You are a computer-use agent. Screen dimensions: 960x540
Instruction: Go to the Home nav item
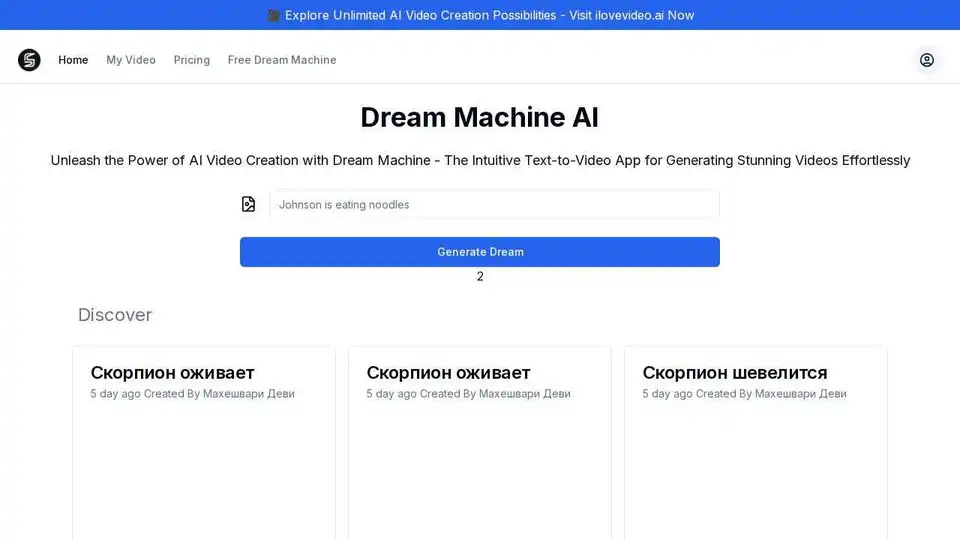point(73,60)
